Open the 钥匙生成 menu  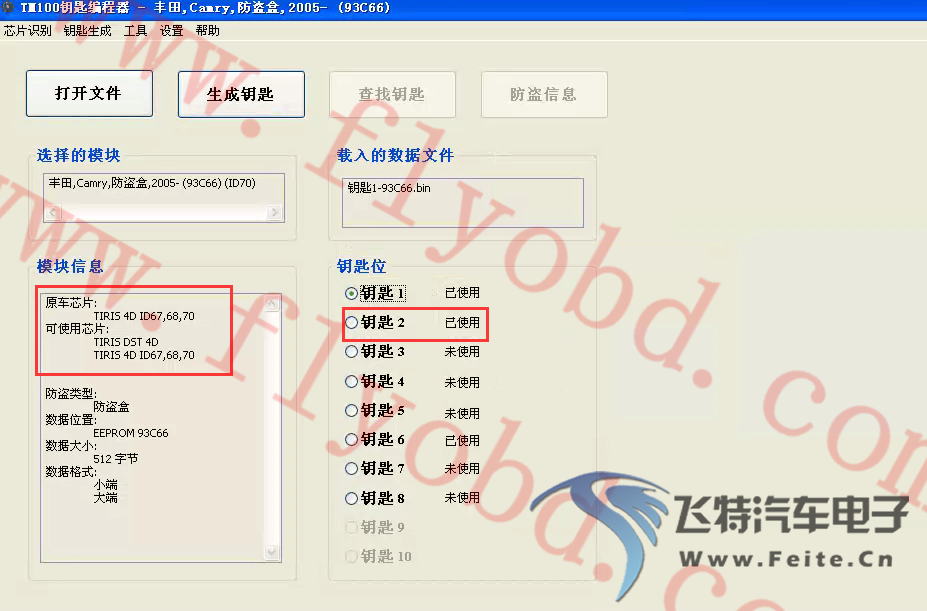[x=87, y=31]
